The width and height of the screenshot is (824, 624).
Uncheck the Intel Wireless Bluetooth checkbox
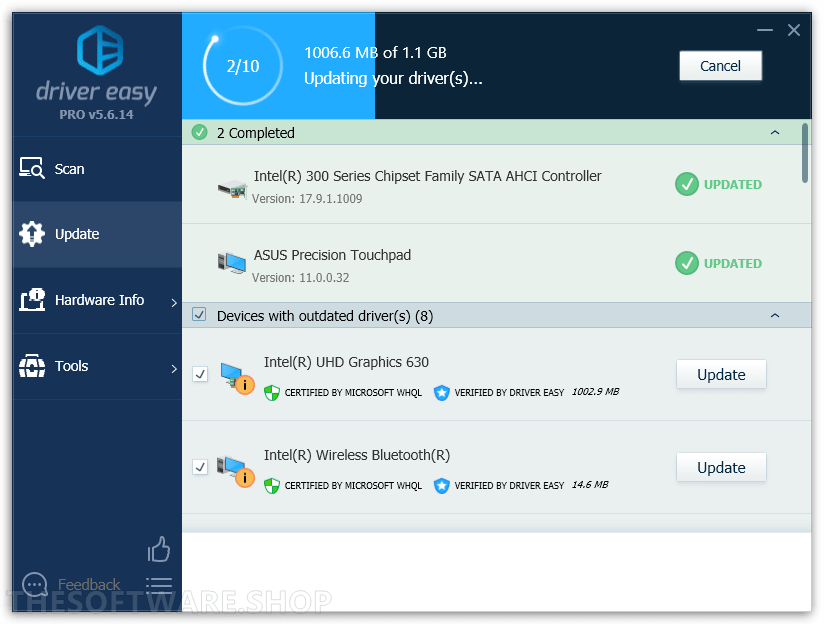coord(200,467)
